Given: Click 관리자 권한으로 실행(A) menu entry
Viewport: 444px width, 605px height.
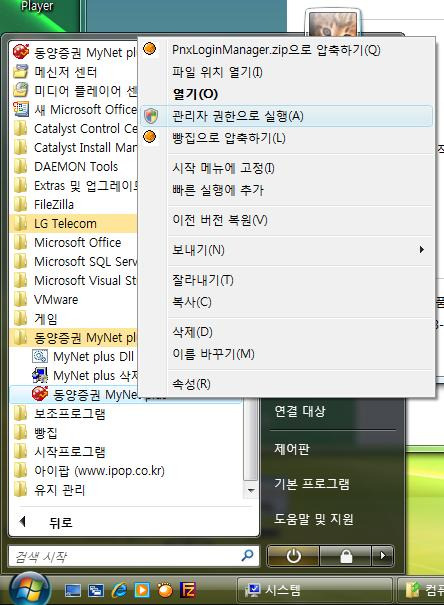Looking at the screenshot, I should coord(287,116).
